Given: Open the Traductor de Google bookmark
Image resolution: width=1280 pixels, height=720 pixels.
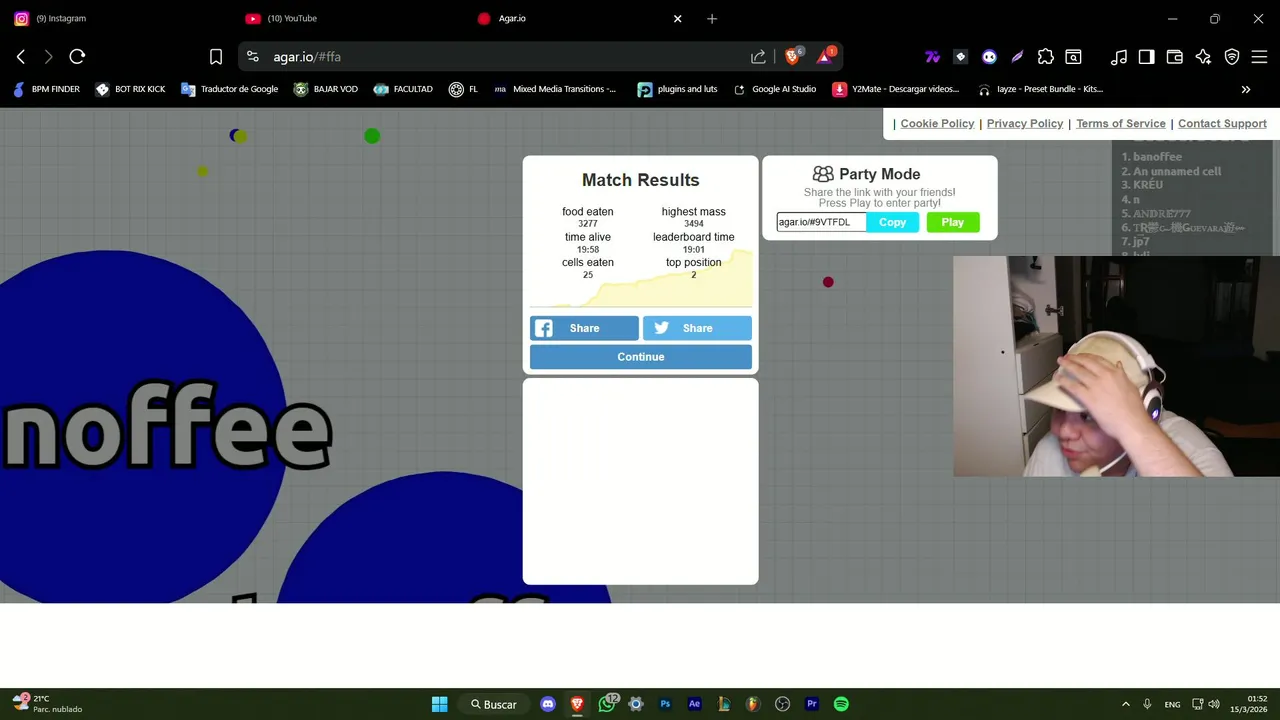Looking at the screenshot, I should (x=229, y=89).
